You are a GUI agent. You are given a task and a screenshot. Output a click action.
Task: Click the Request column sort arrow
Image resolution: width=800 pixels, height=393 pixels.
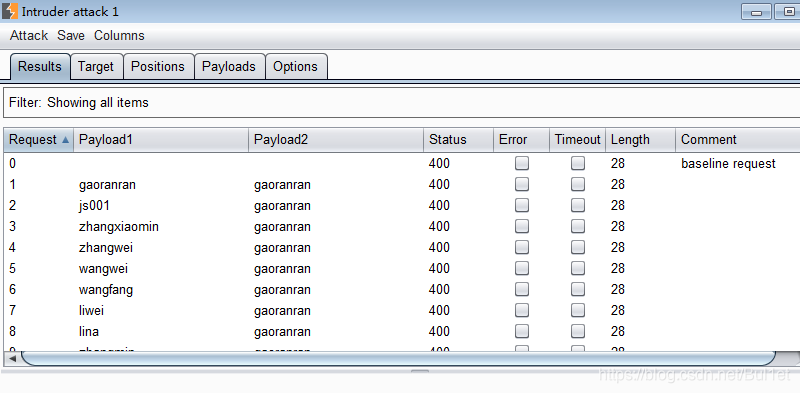(65, 140)
